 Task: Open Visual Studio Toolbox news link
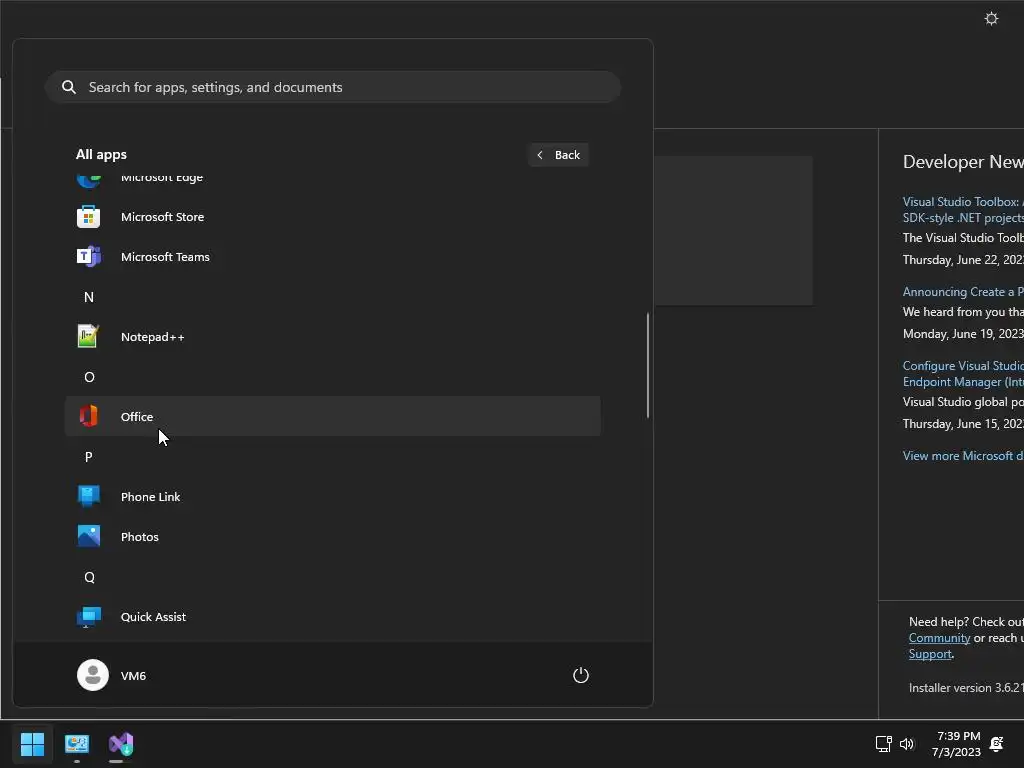click(963, 210)
